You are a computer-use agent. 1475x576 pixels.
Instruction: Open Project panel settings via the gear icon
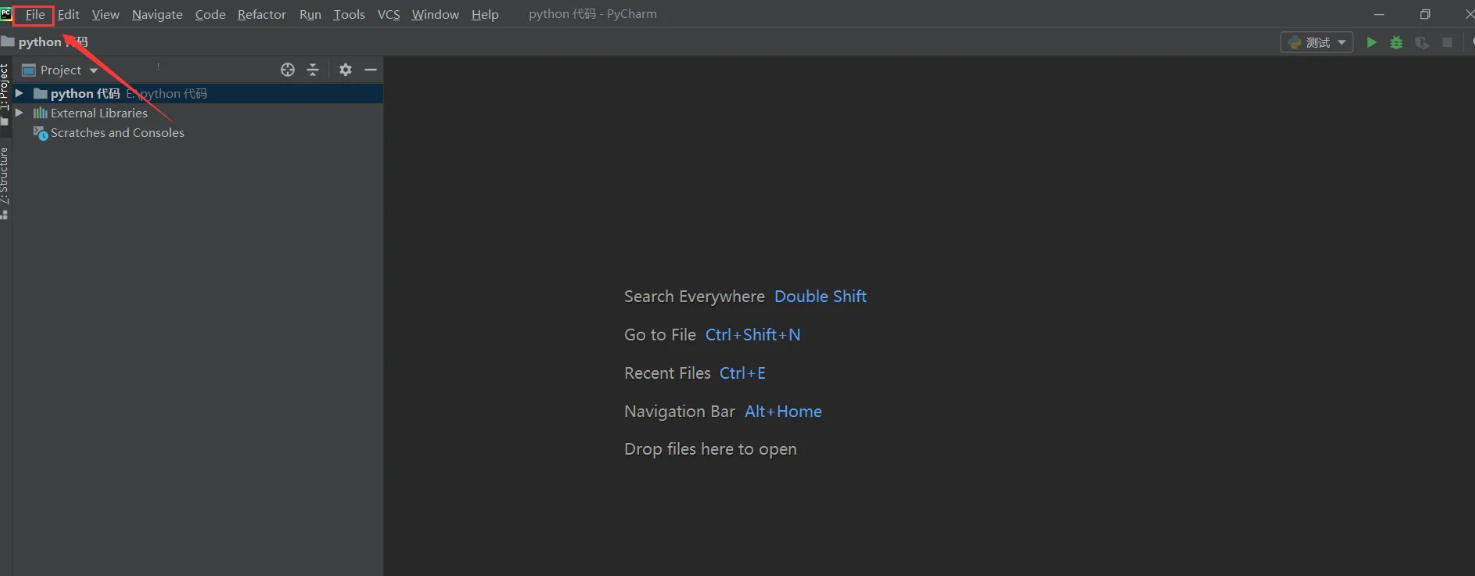click(344, 69)
